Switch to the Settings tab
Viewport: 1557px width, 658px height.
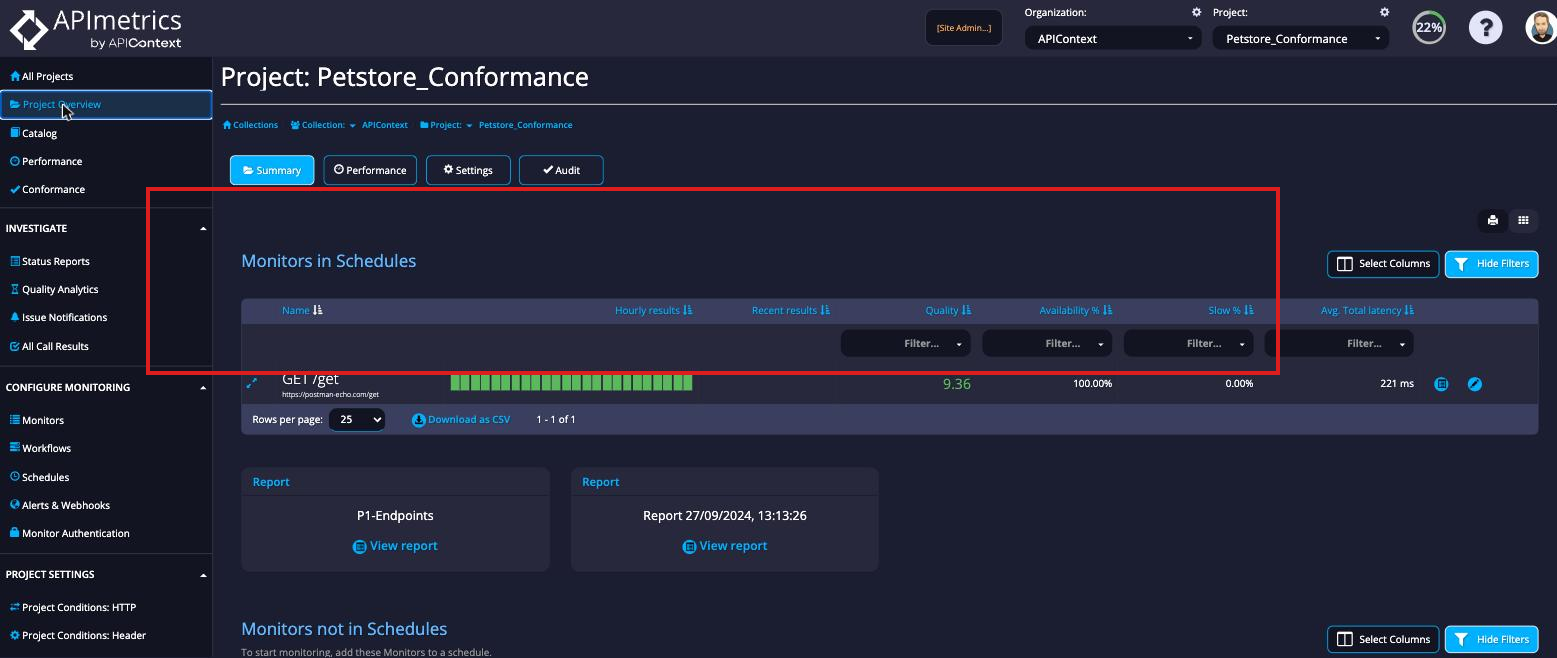pos(468,170)
